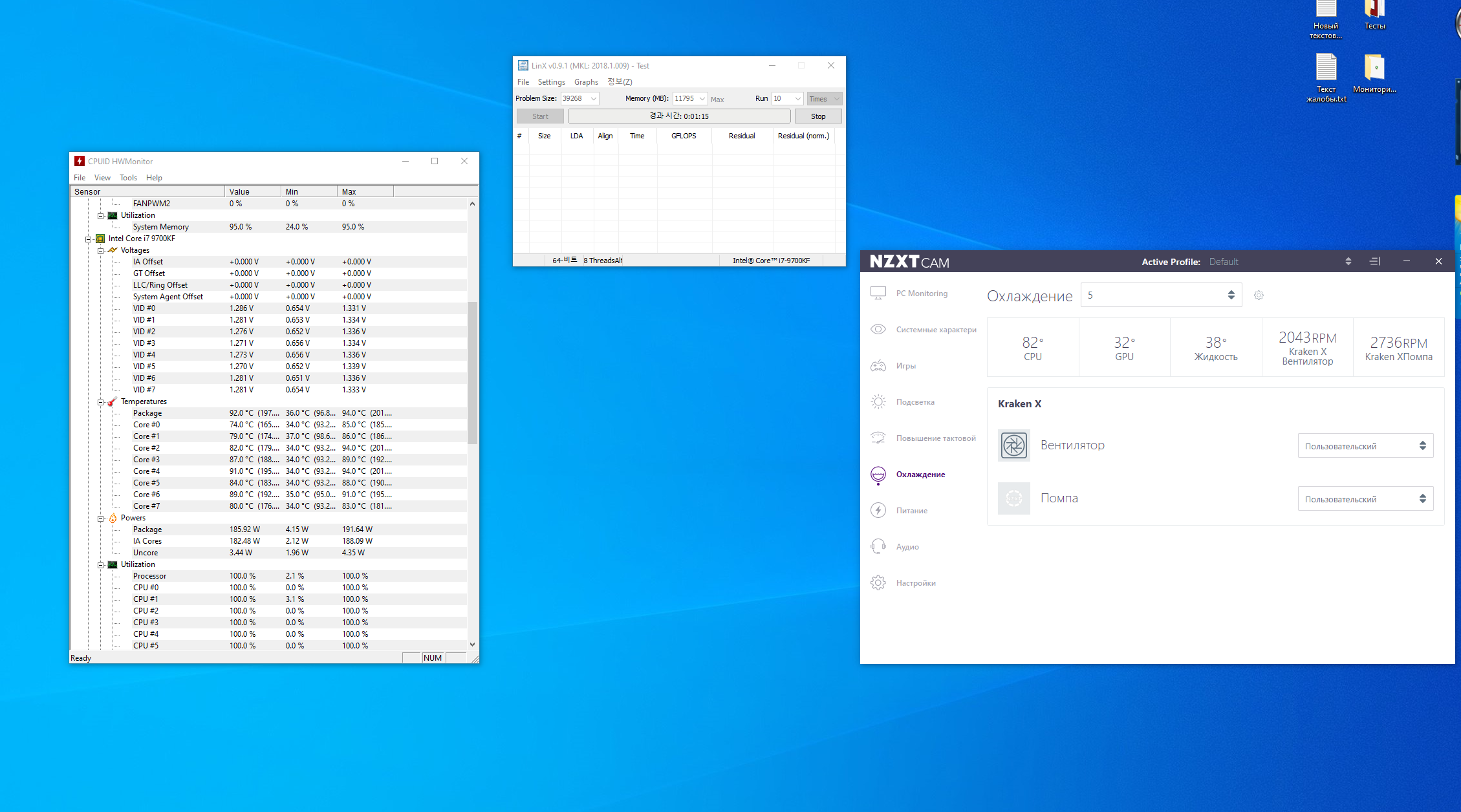The height and width of the screenshot is (812, 1461).
Task: Click the eye icon for Системные характеристики
Action: (878, 329)
